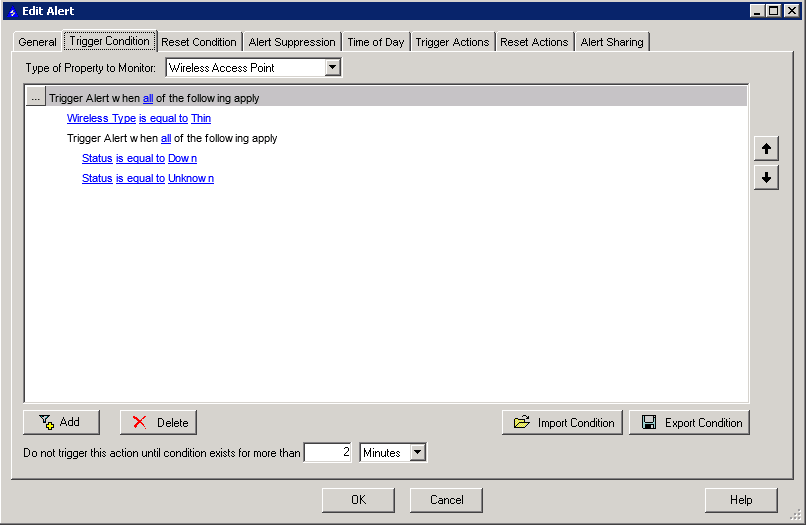Screen dimensions: 806x525
Task: Maximize the Edit Alert window
Action: click(774, 11)
